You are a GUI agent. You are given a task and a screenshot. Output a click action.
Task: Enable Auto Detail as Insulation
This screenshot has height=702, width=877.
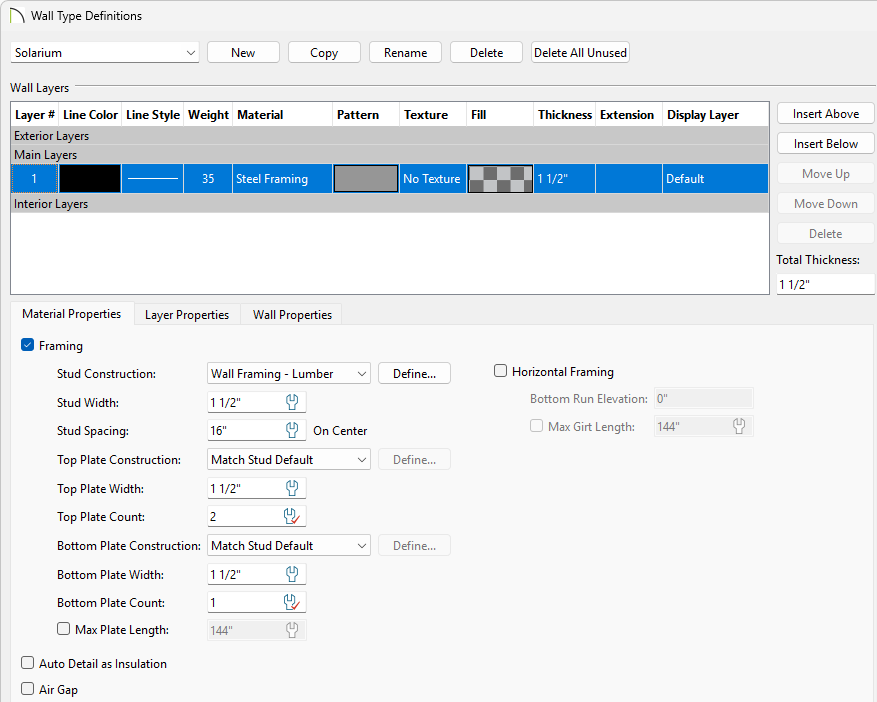(28, 663)
